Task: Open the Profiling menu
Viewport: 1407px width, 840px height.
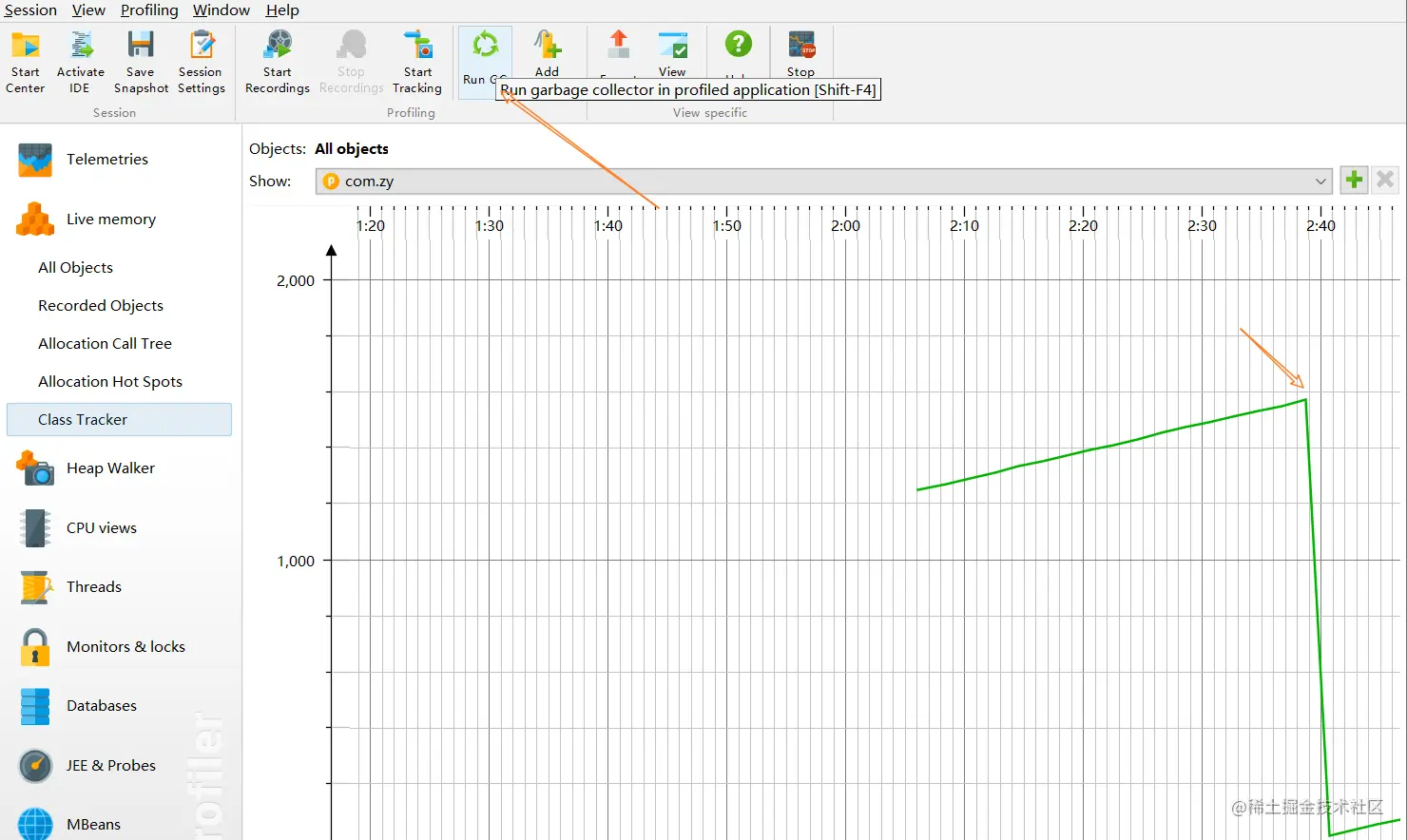Action: click(149, 10)
